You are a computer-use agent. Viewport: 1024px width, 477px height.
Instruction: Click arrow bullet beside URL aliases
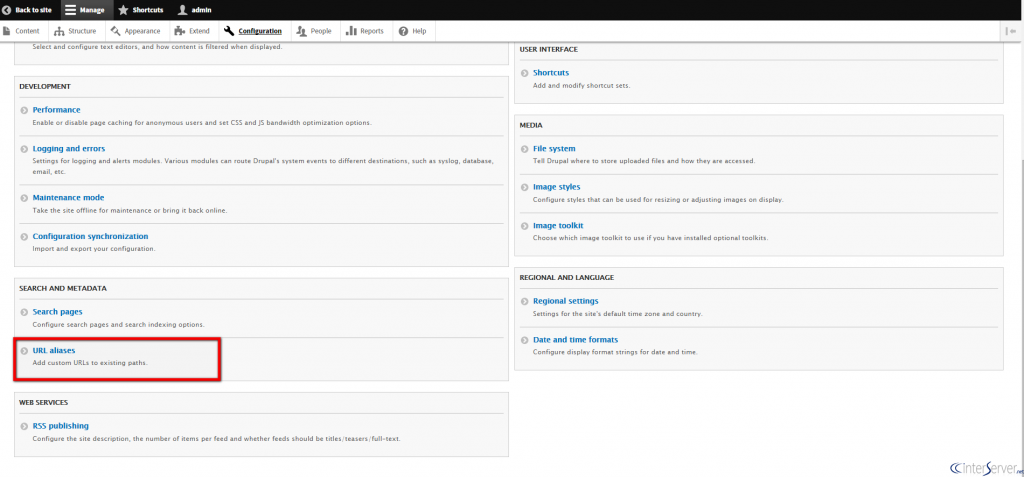(x=24, y=351)
